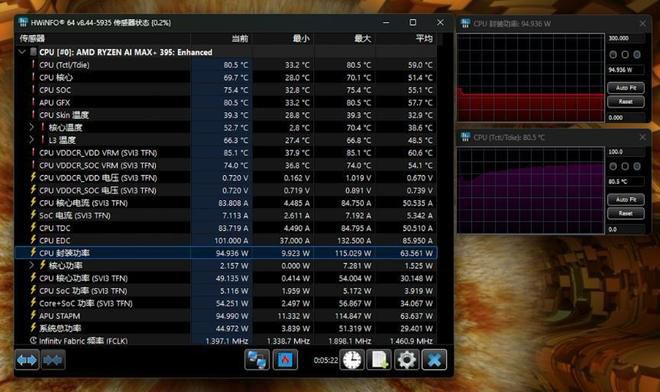This screenshot has height=392, width=660.
Task: Collapse the CPU [#0] AMD RYZEN AI MAX+ 395 group
Action: tap(22, 52)
